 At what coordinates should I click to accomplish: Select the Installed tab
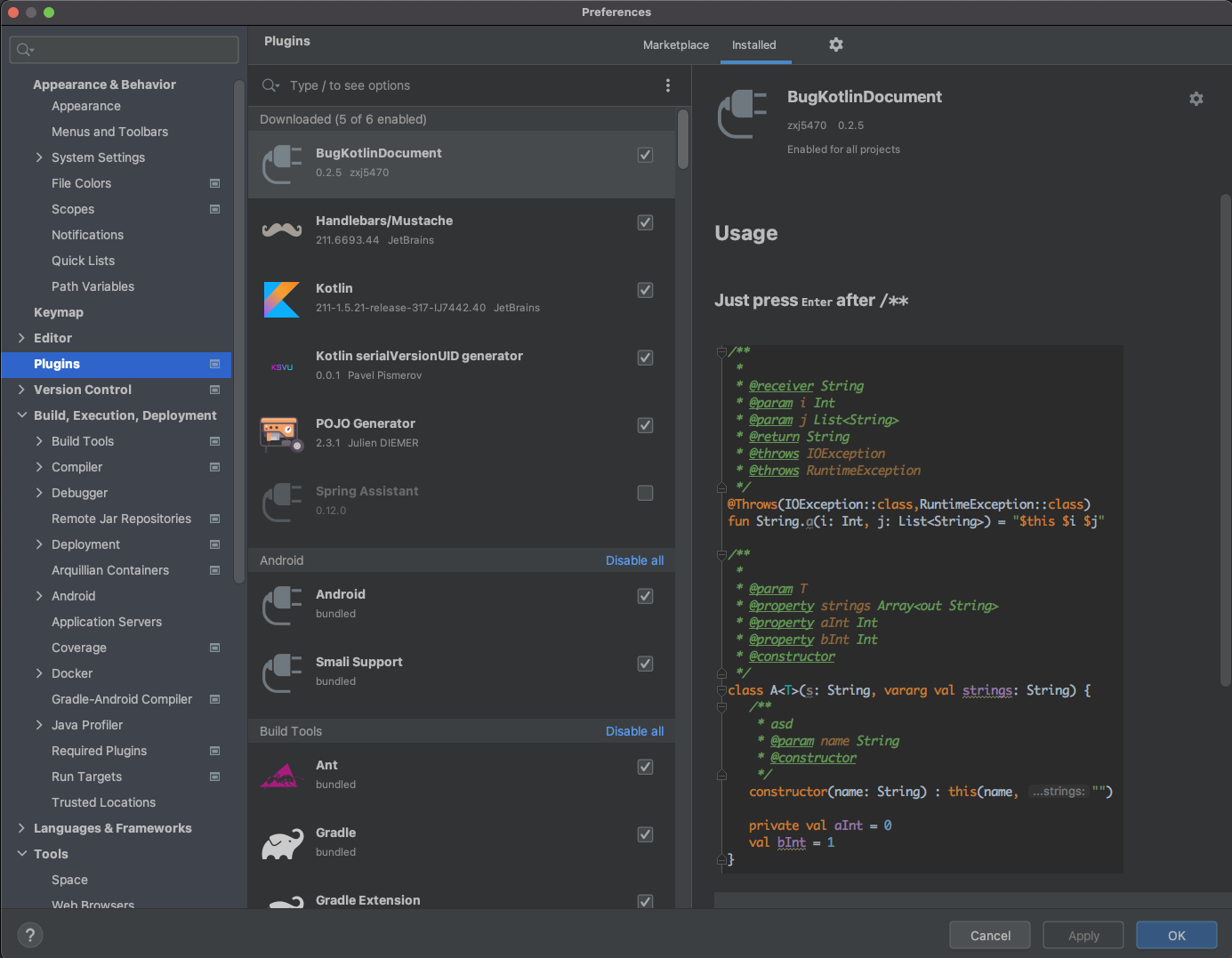[x=754, y=45]
